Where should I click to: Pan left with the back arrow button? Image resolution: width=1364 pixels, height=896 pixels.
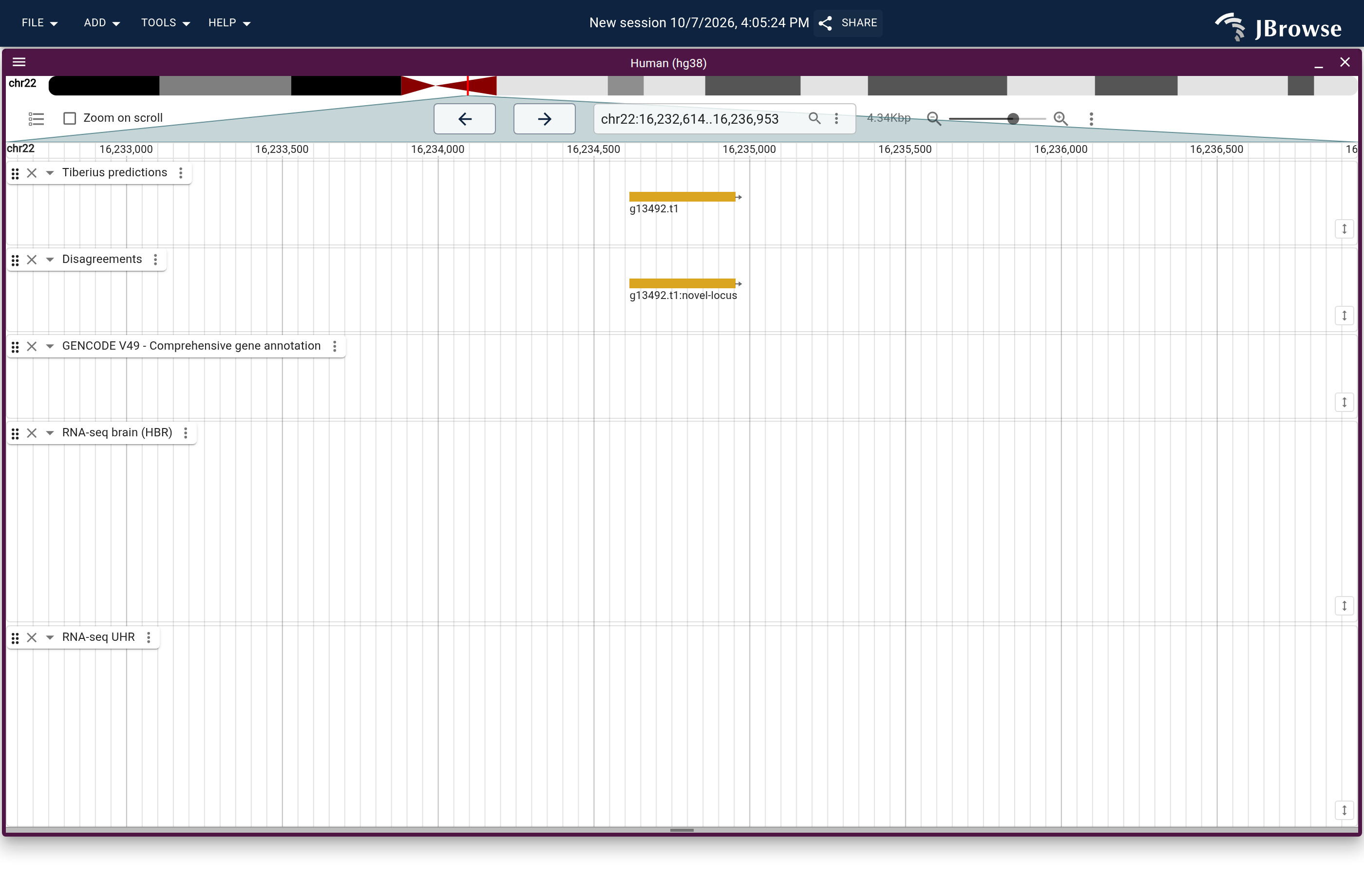tap(465, 119)
